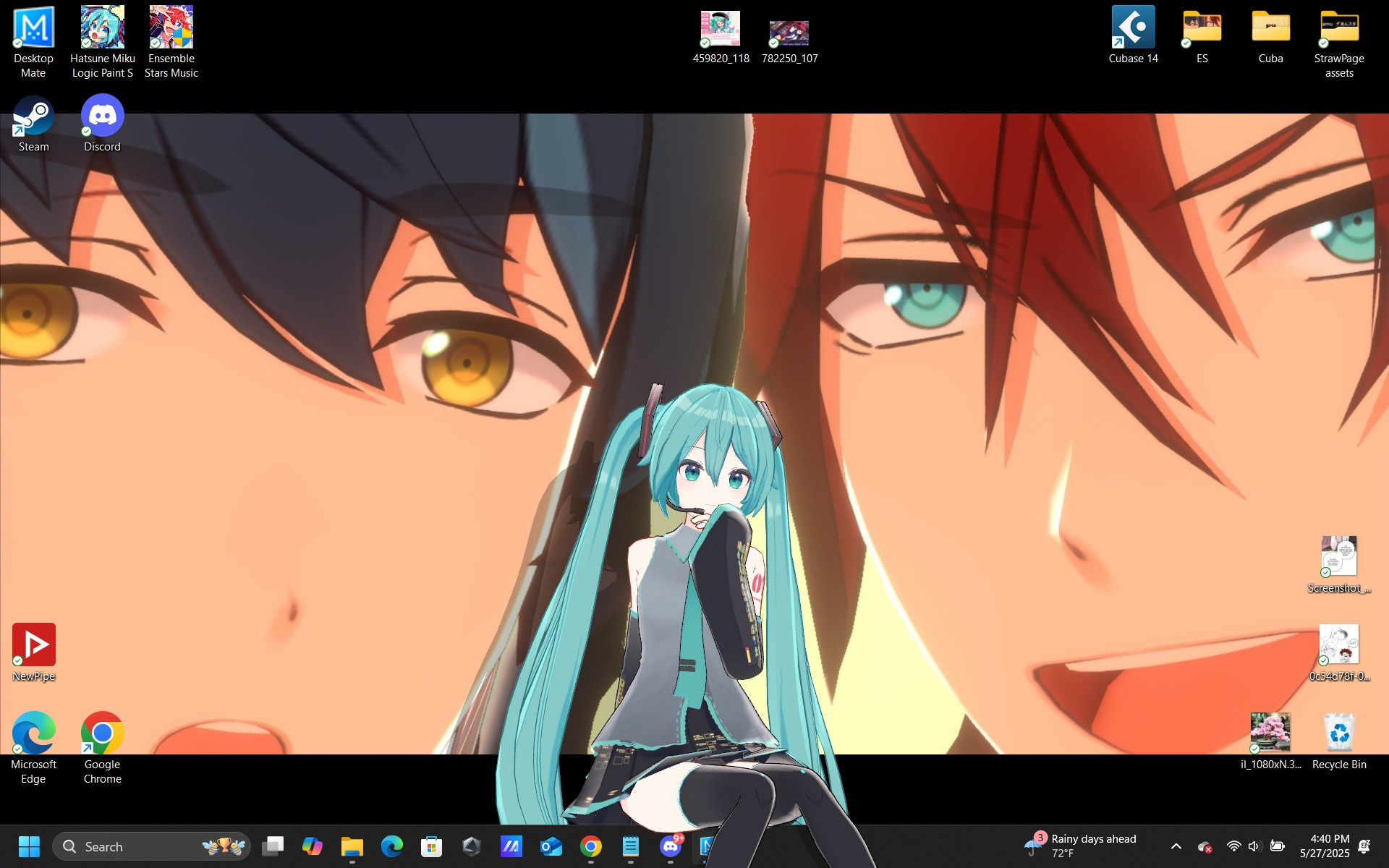Select the 459820_118 image file
The height and width of the screenshot is (868, 1389).
click(x=721, y=38)
